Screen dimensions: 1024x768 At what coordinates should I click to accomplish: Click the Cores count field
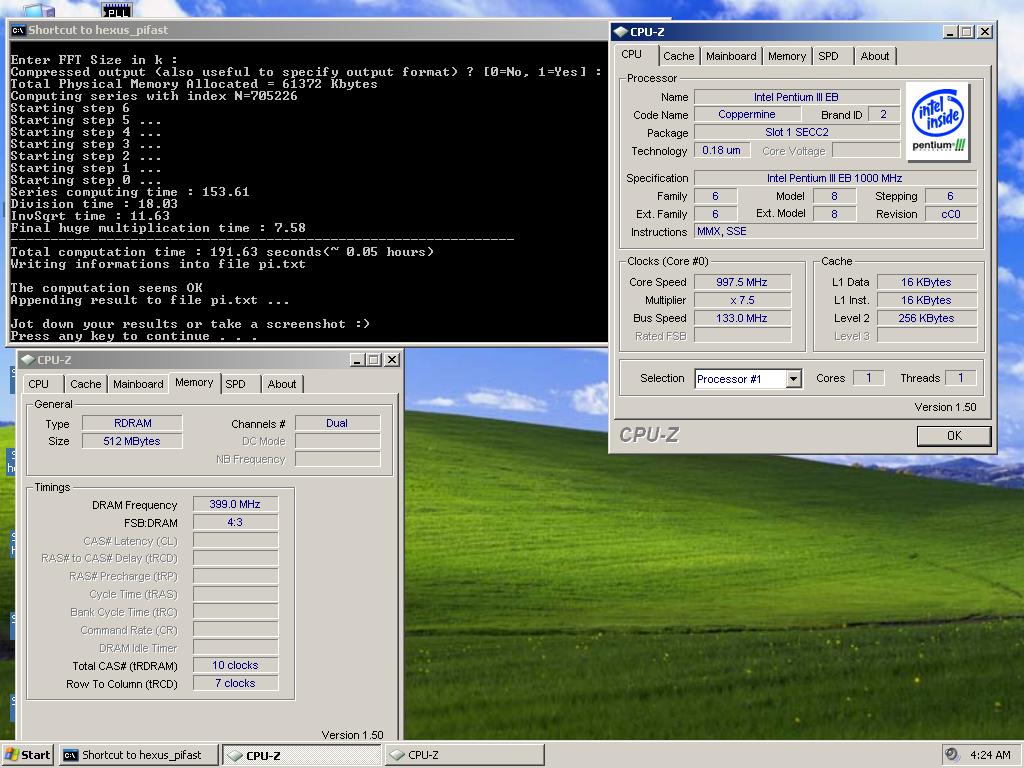[868, 377]
